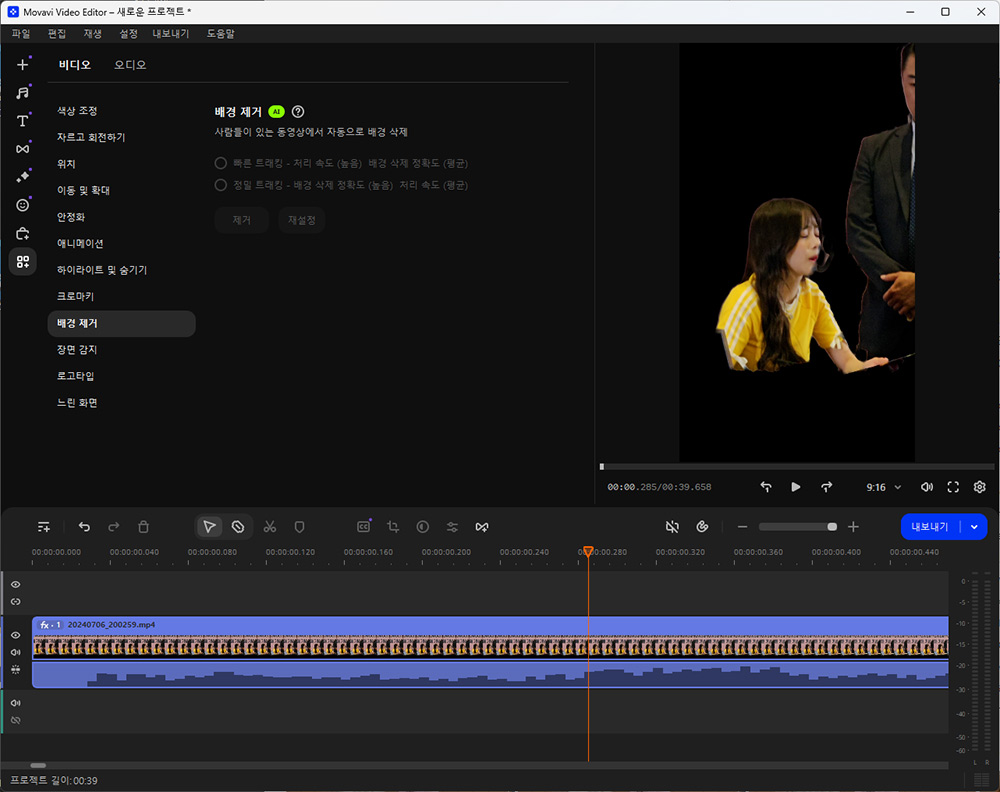Click the transition wizard icon
Screen dimensions: 1000x792
(482, 527)
